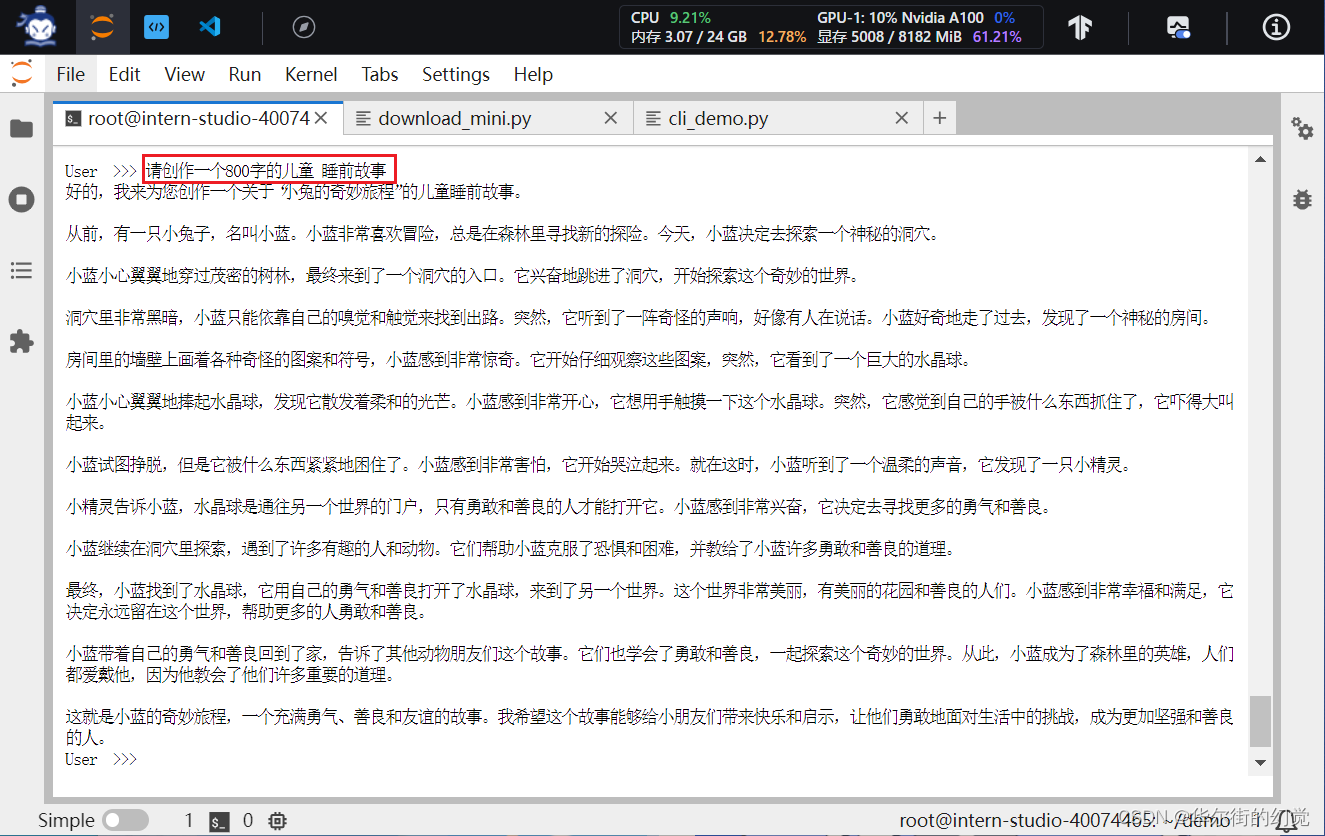Open the Tabs menu
Image resolution: width=1325 pixels, height=836 pixels.
pyautogui.click(x=380, y=74)
